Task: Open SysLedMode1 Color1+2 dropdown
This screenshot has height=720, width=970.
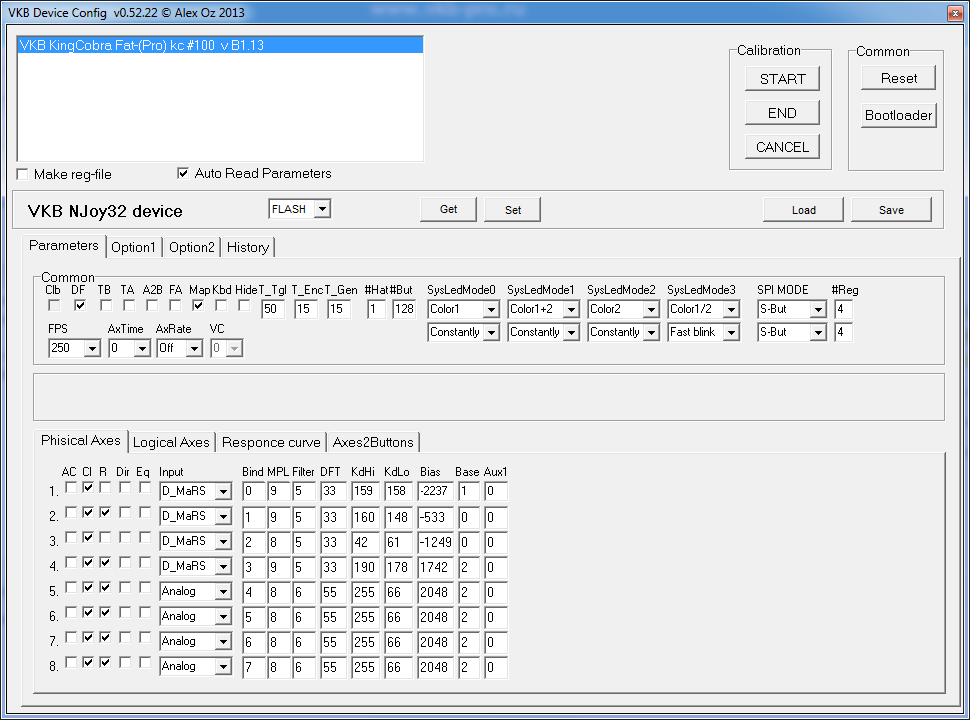Action: [x=571, y=309]
